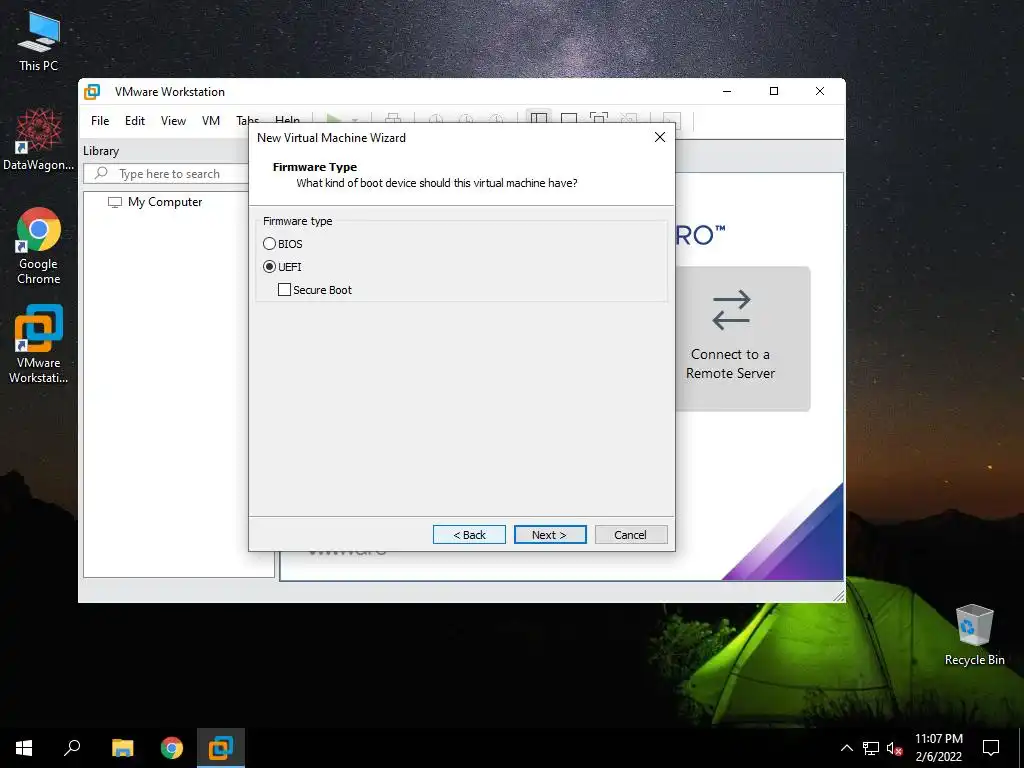Open This PC desktop icon
This screenshot has height=768, width=1024.
39,42
